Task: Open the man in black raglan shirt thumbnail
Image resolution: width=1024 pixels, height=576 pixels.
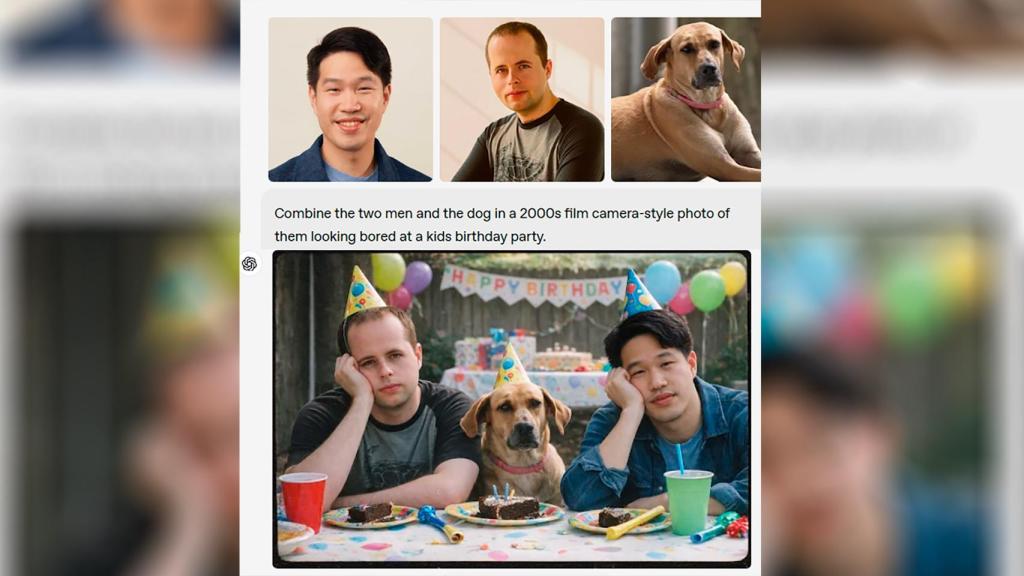Action: pyautogui.click(x=522, y=99)
